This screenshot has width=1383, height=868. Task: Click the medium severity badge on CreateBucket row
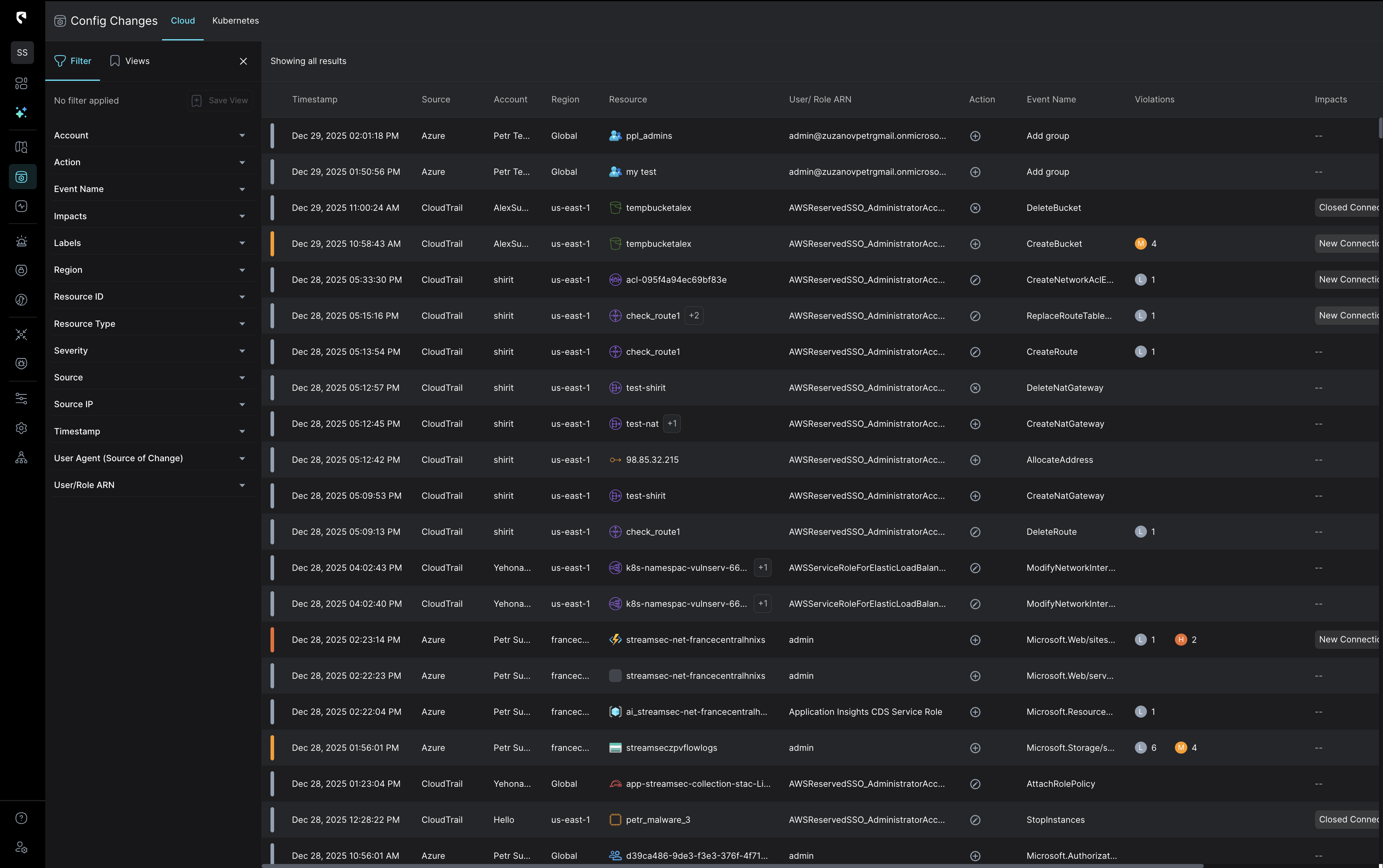click(x=1140, y=244)
